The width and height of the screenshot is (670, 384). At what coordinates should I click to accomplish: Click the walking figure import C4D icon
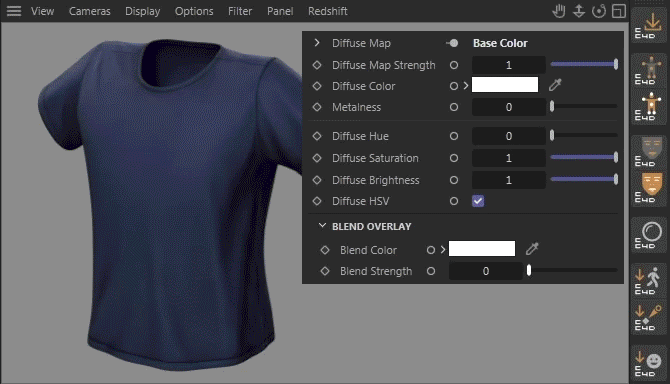tap(649, 280)
